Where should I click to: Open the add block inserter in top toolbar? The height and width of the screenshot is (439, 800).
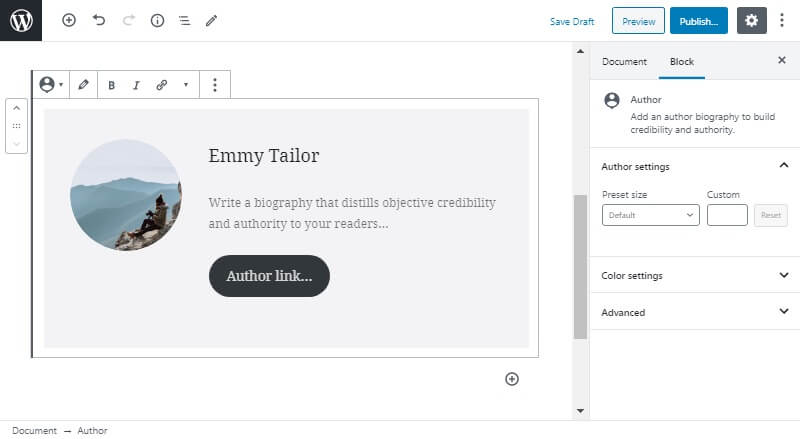pos(69,20)
